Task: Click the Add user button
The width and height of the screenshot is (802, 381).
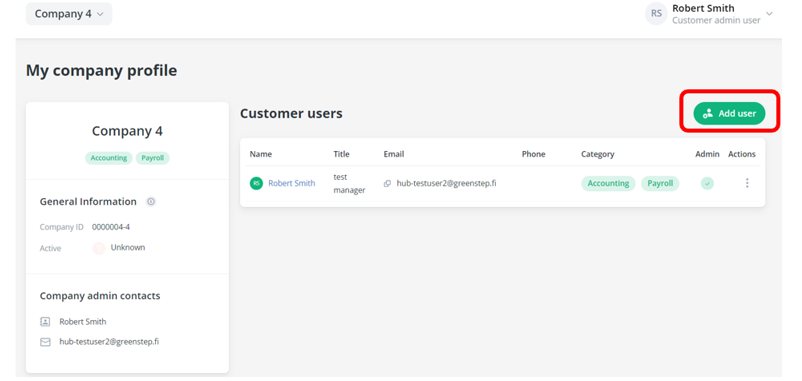Action: click(729, 114)
